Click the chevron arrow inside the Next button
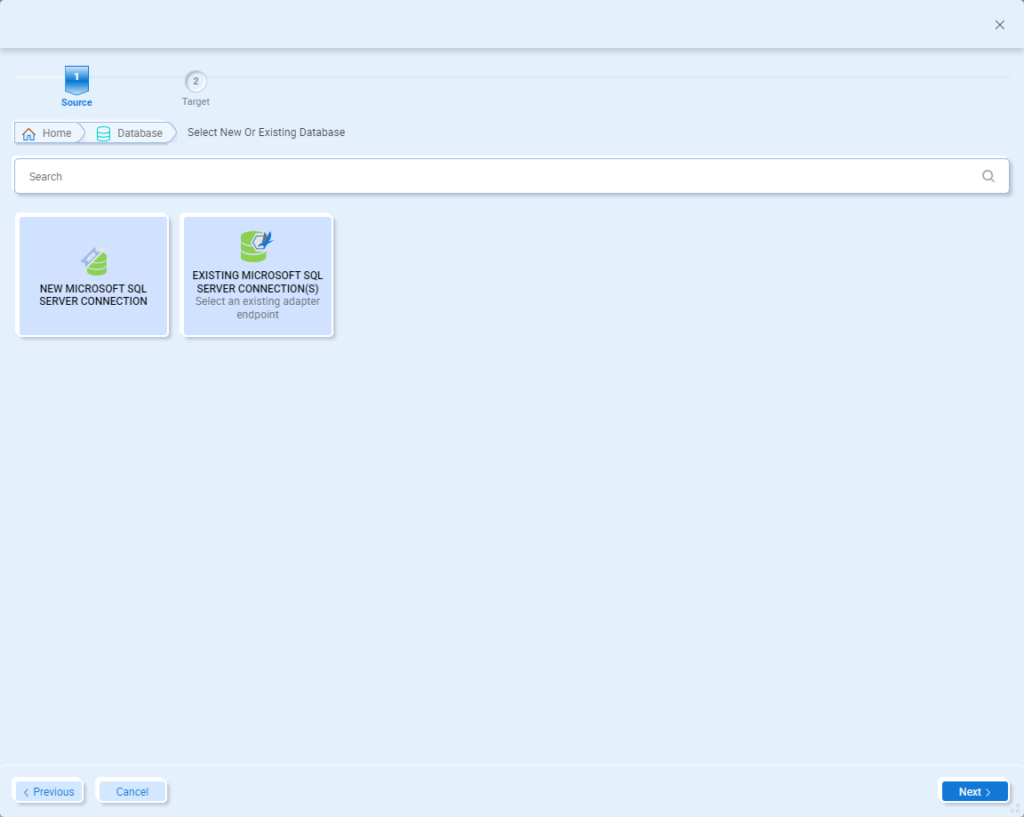1024x817 pixels. click(987, 791)
